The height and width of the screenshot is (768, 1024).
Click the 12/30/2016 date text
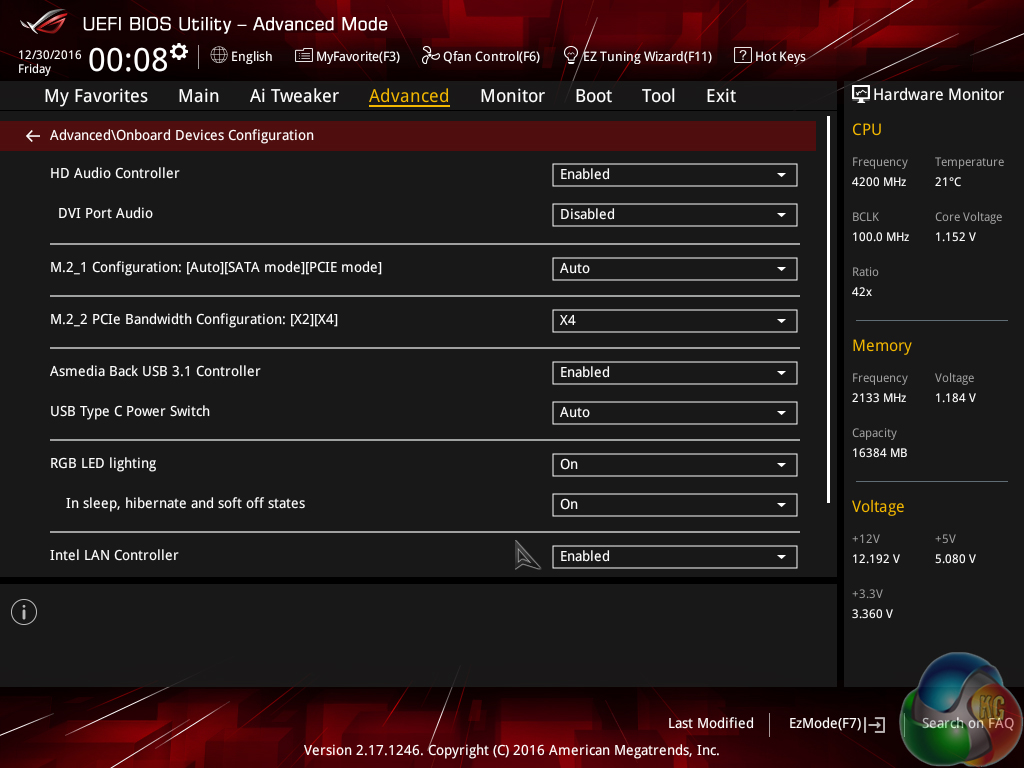pos(50,55)
